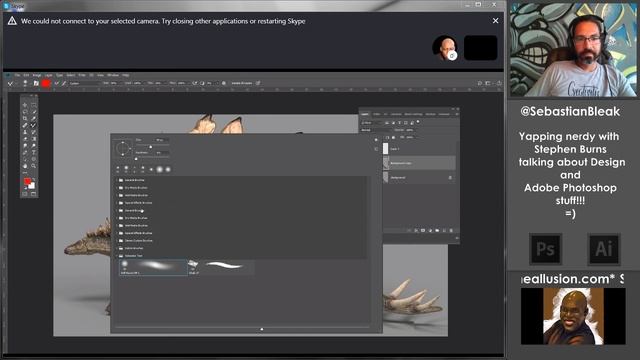Viewport: 640px width, 360px height.
Task: Select the Type tool in toolbox
Action: (33, 152)
